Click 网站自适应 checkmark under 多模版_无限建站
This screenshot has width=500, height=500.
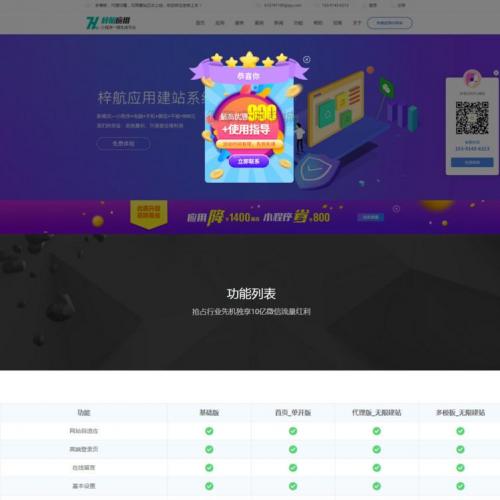pos(460,431)
